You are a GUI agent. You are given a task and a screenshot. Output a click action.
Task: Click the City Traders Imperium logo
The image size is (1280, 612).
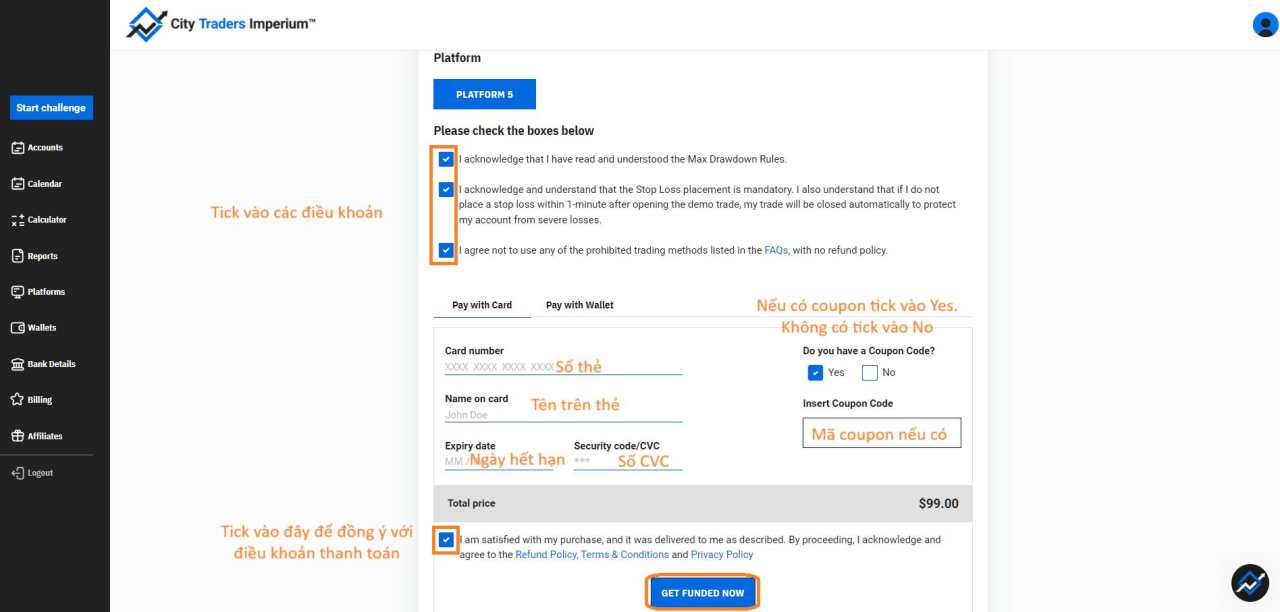pyautogui.click(x=221, y=24)
